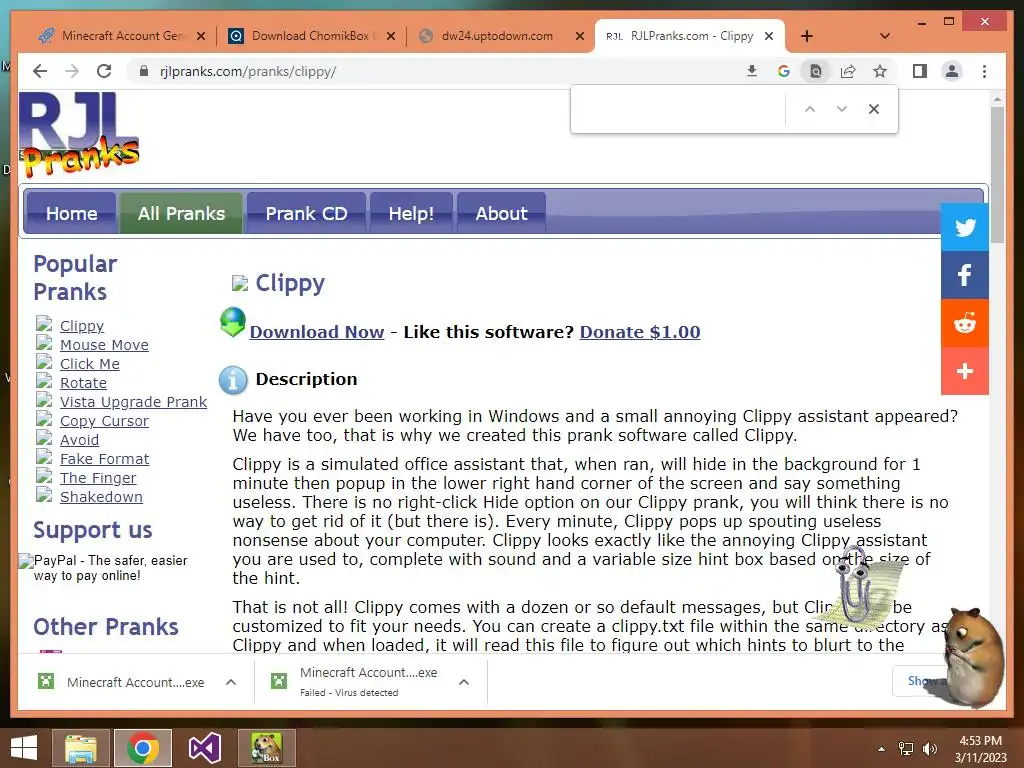The height and width of the screenshot is (768, 1024).
Task: Close the find-in-page bar
Action: coord(874,109)
